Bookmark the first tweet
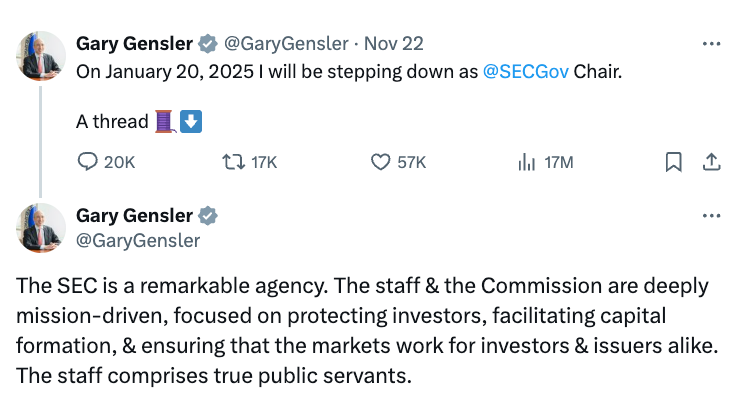Image resolution: width=740 pixels, height=401 pixels. tap(674, 162)
